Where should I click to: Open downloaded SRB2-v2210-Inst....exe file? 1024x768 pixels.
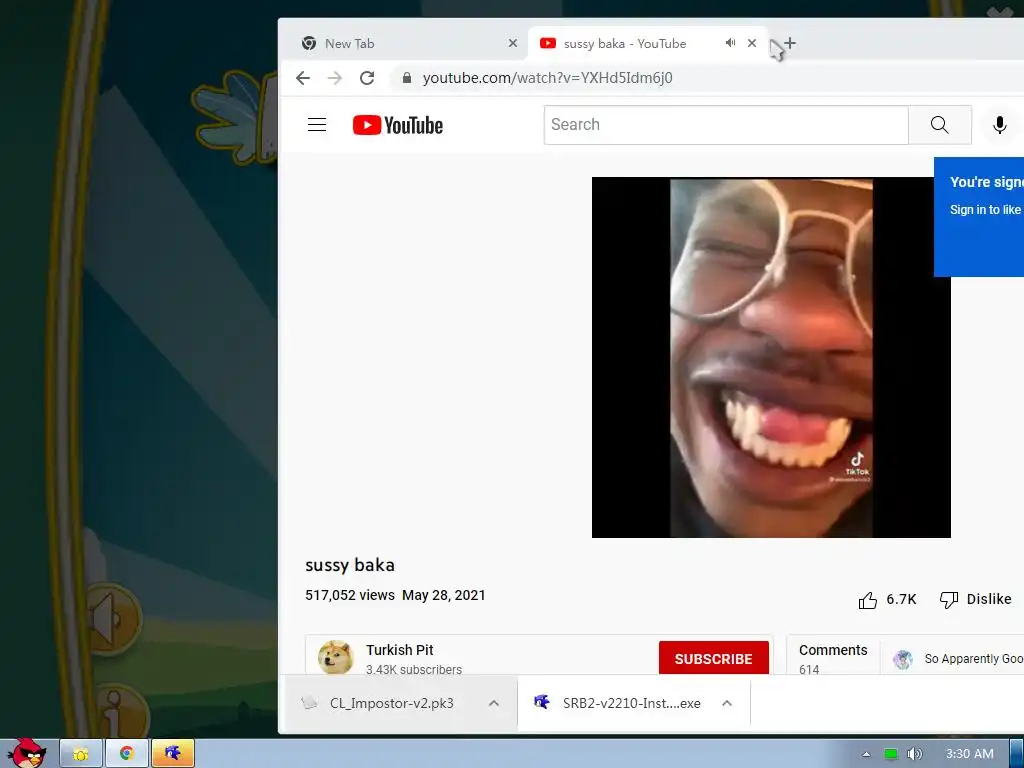coord(632,703)
